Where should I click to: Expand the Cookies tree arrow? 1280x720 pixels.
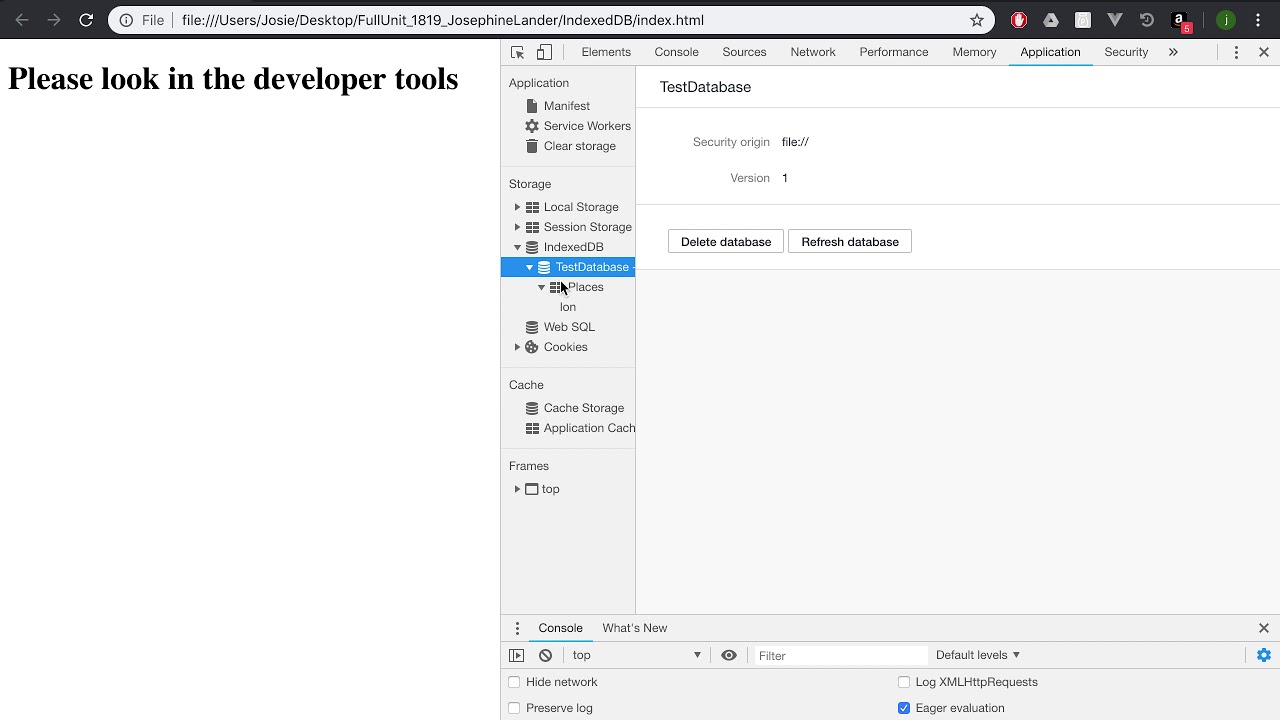pos(517,347)
